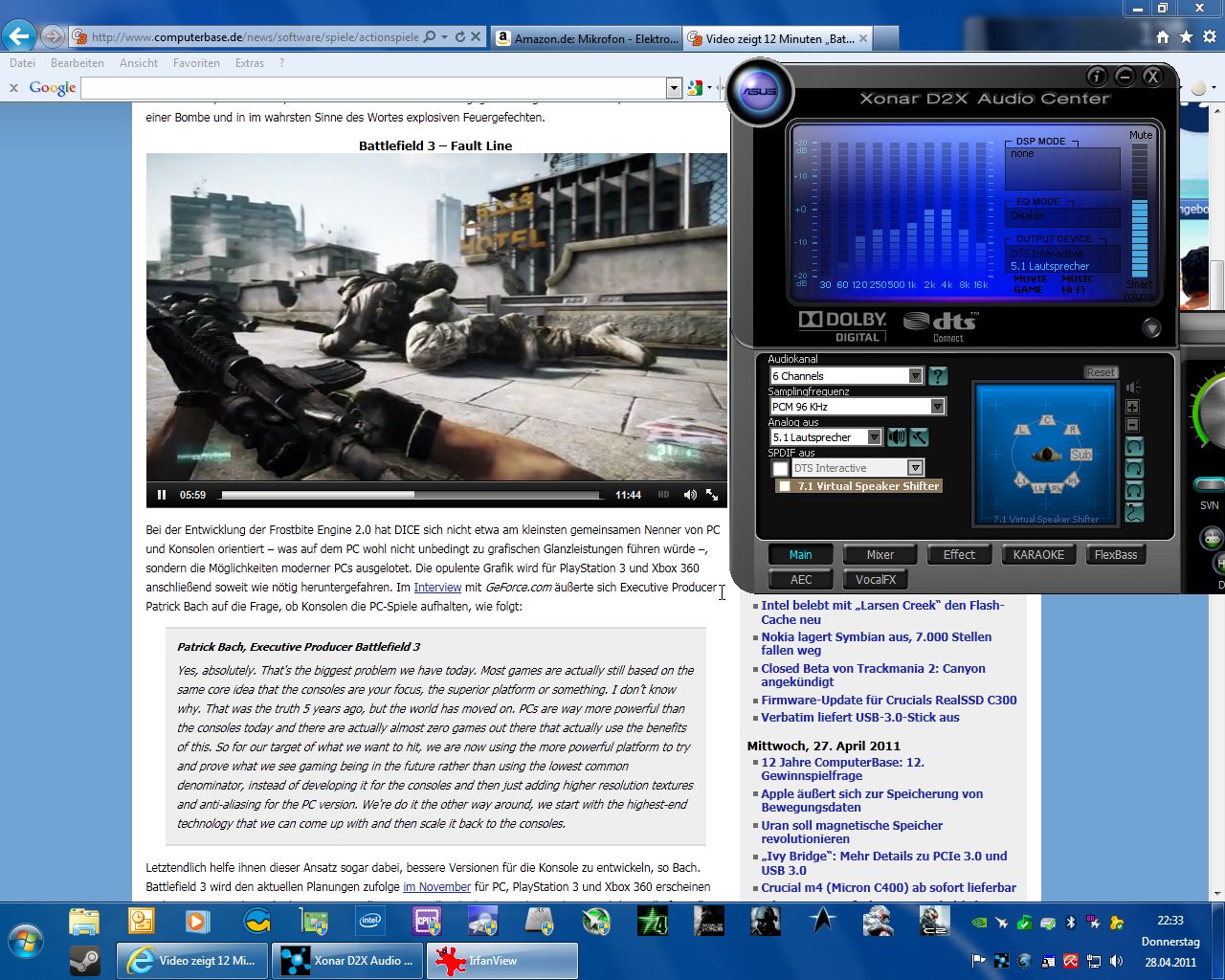Click the second rotate arrow icon beside the speaker shifter
Image resolution: width=1225 pixels, height=980 pixels.
(1134, 469)
